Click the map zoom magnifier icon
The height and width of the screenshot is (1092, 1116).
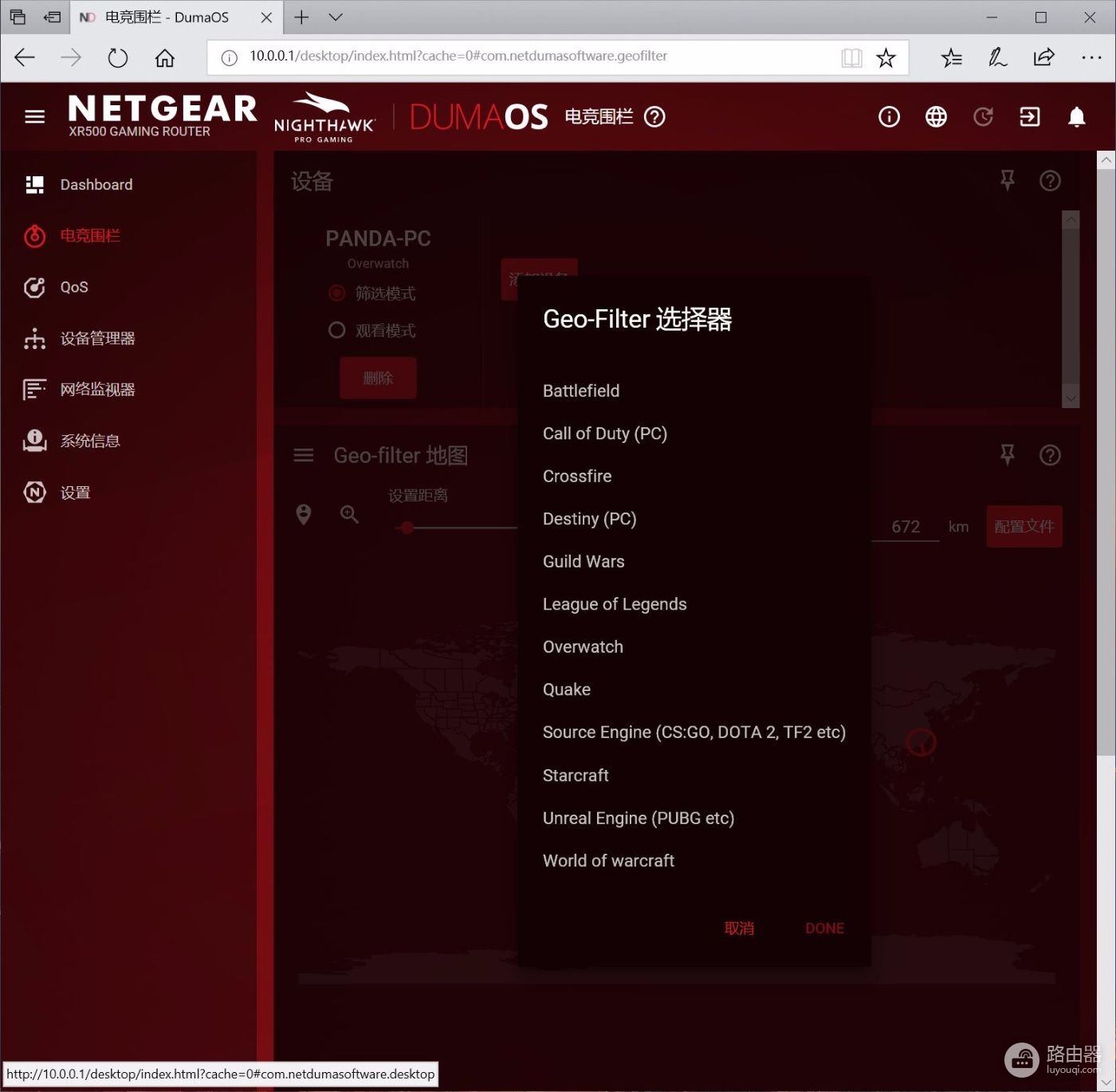[x=349, y=514]
